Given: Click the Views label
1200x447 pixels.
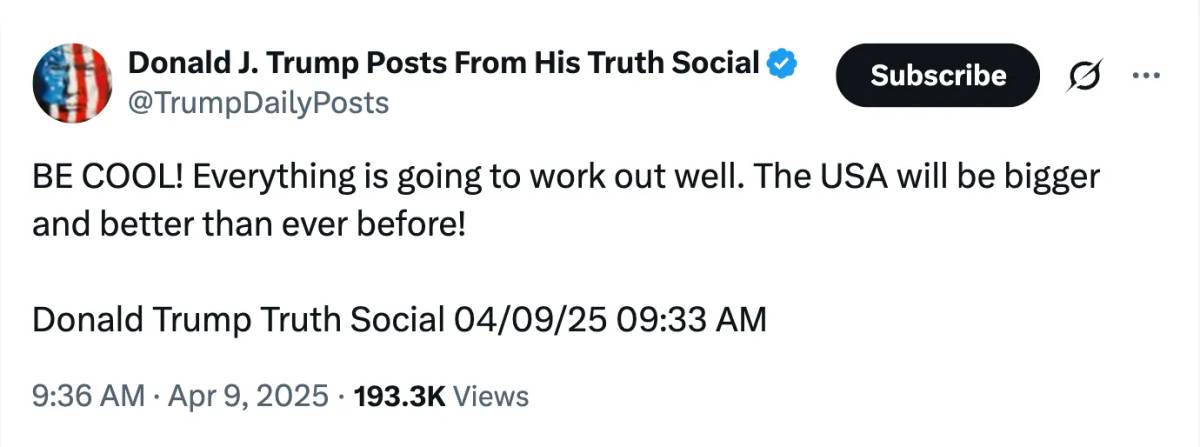Looking at the screenshot, I should tap(490, 396).
